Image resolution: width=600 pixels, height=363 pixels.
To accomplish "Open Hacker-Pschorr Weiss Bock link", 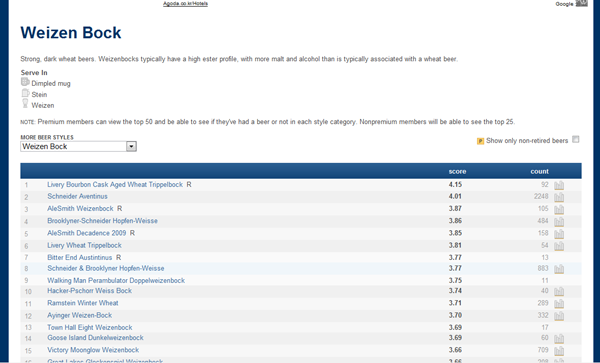I will [x=90, y=291].
